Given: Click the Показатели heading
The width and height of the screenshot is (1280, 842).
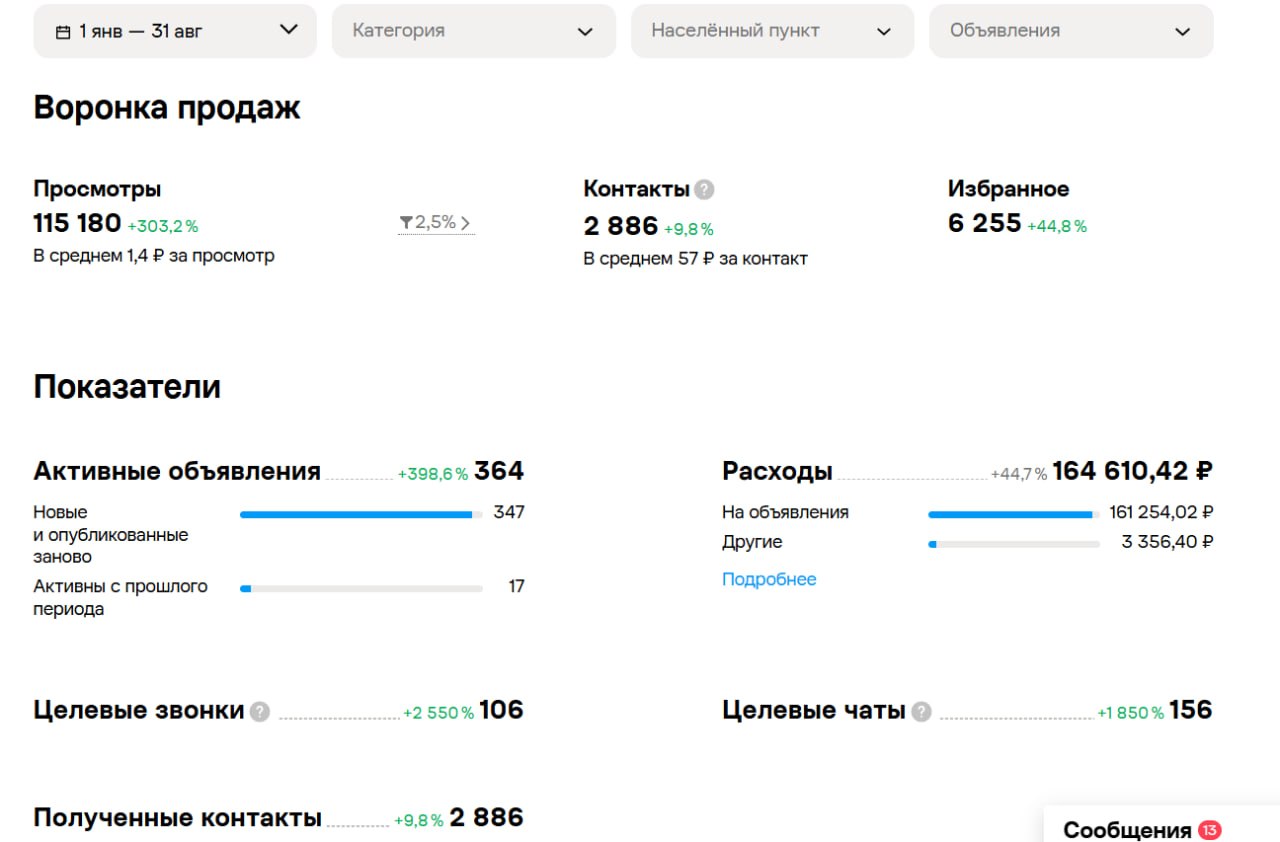Looking at the screenshot, I should (127, 387).
